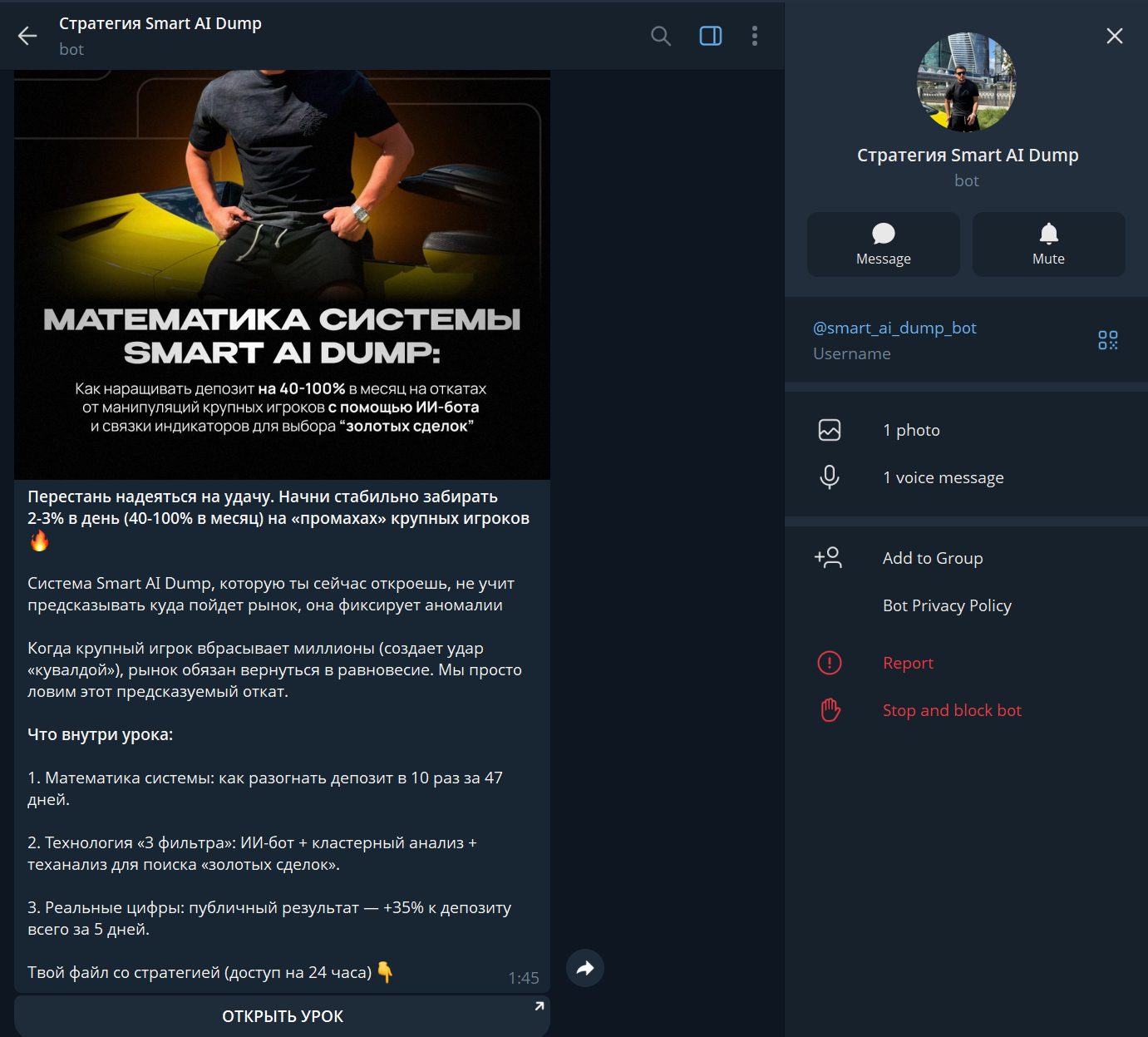Image resolution: width=1148 pixels, height=1037 pixels.
Task: Click the bot profile avatar photo
Action: point(966,82)
